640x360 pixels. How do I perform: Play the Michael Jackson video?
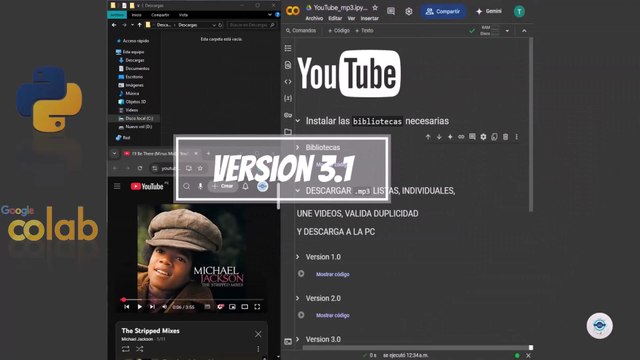point(140,307)
